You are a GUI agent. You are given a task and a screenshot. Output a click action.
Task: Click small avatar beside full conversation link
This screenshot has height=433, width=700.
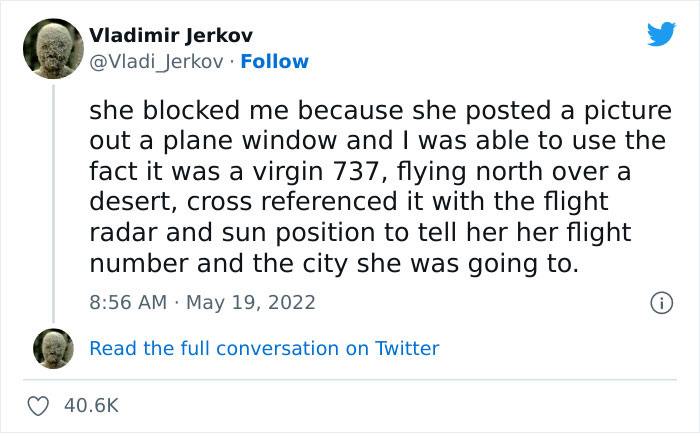click(52, 348)
